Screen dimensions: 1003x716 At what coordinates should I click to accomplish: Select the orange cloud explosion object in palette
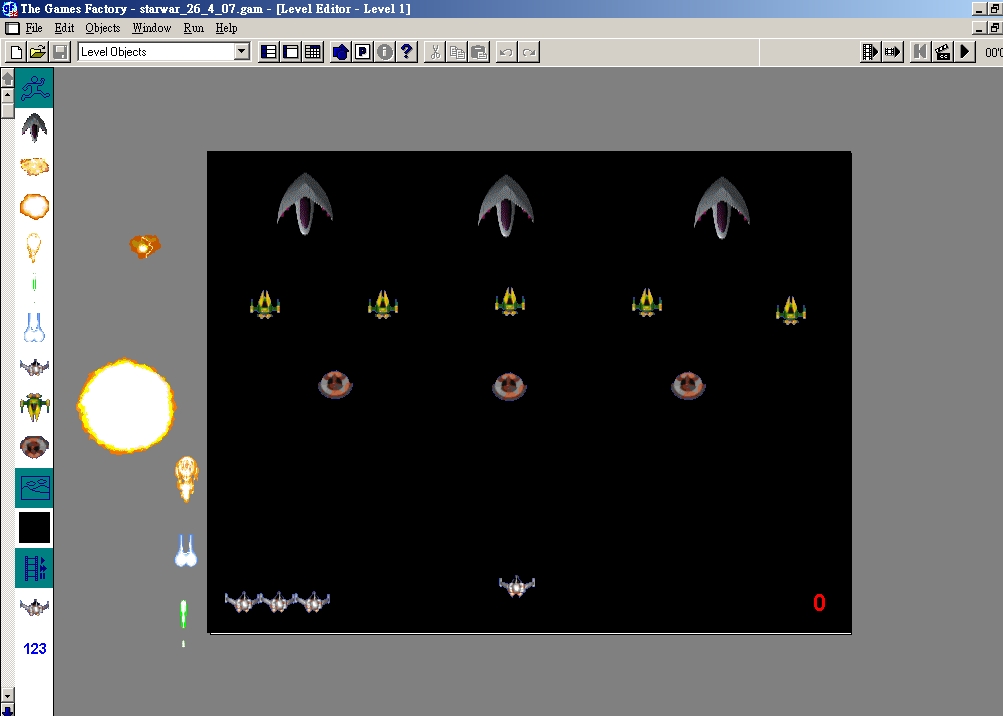[x=34, y=167]
